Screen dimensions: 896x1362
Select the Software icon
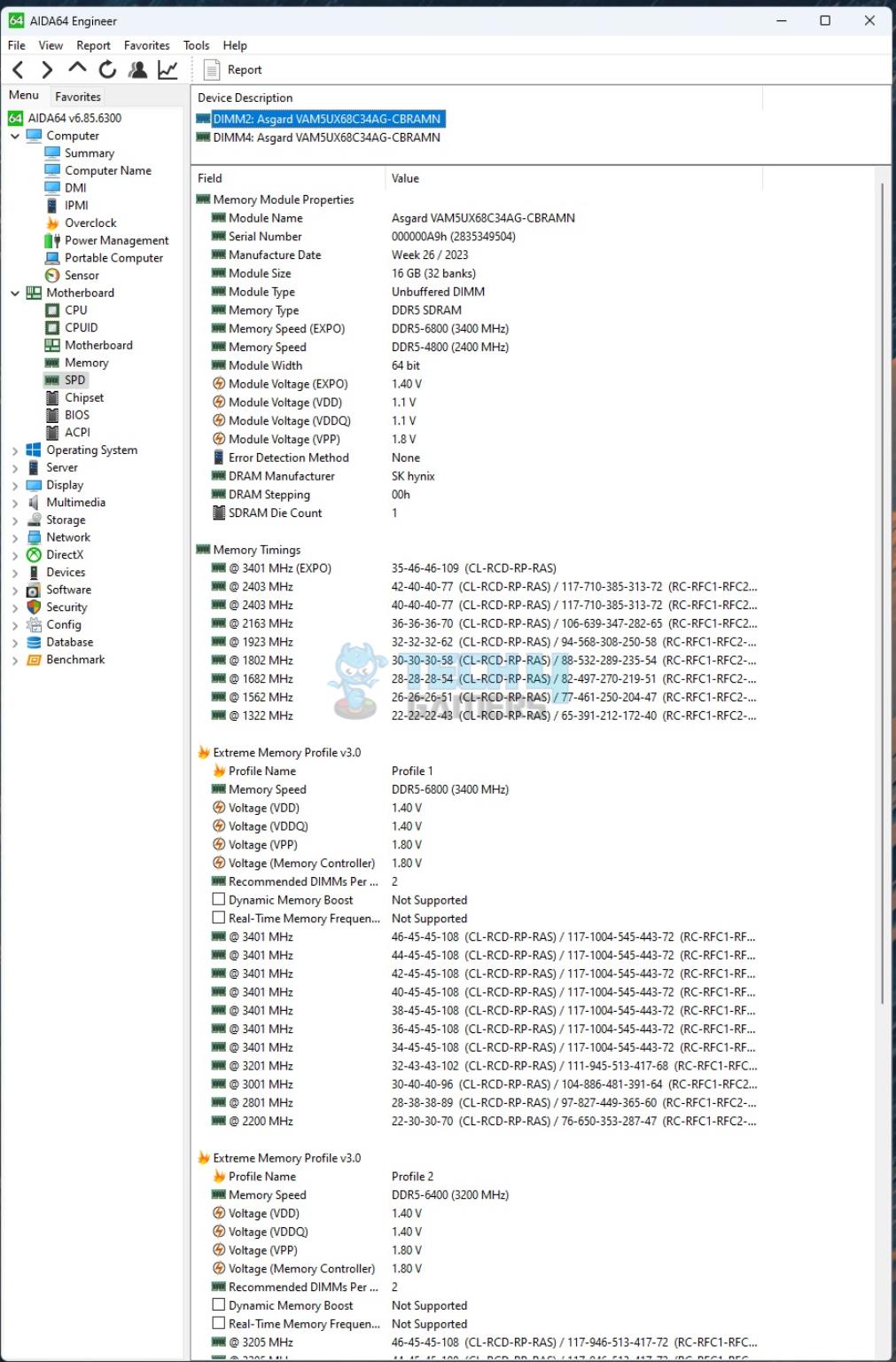[x=34, y=590]
